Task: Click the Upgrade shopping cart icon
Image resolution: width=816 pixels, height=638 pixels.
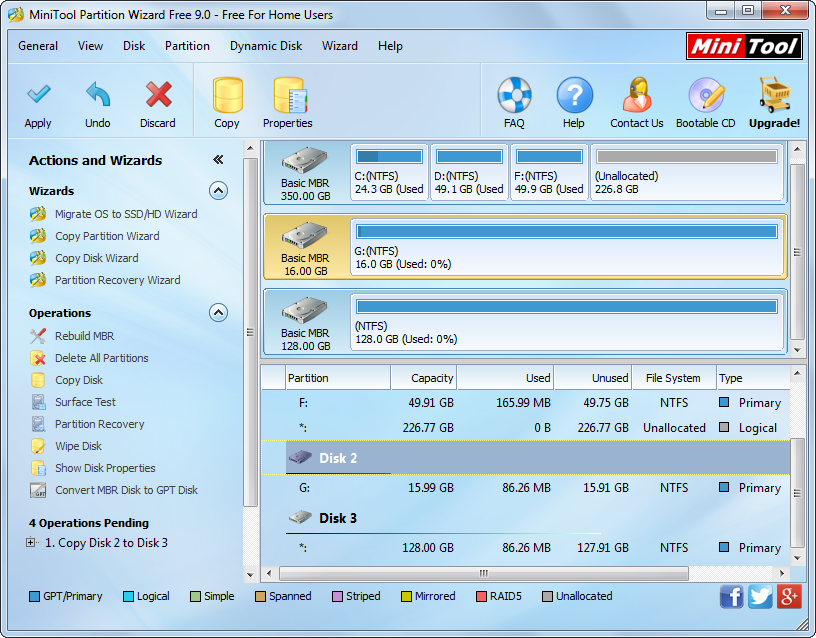Action: 774,95
